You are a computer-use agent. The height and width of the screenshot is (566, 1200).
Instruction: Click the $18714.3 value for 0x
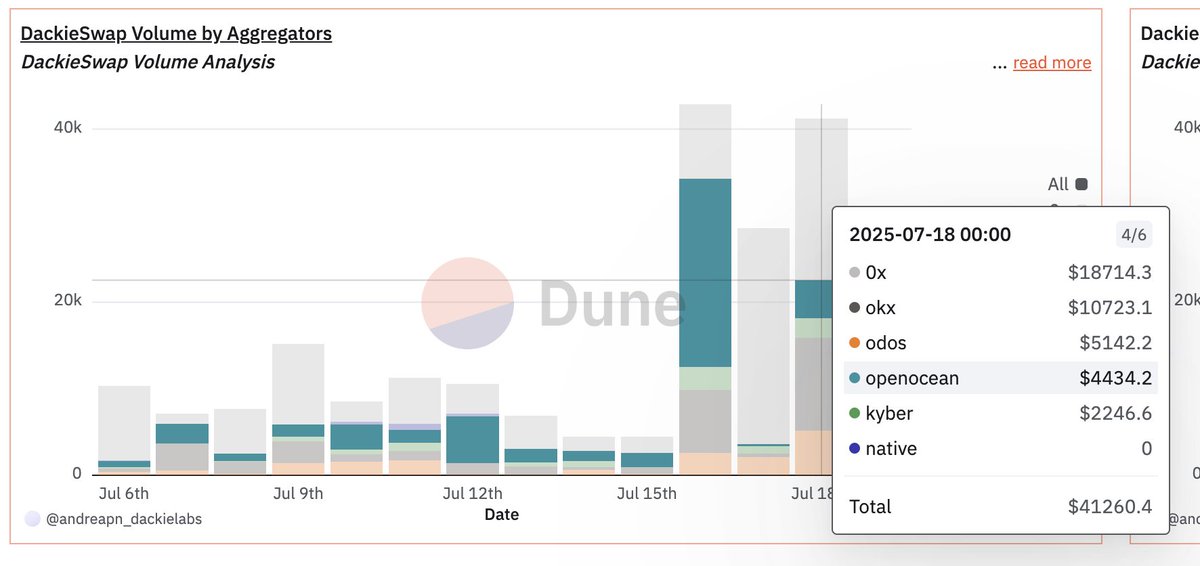coord(1109,273)
